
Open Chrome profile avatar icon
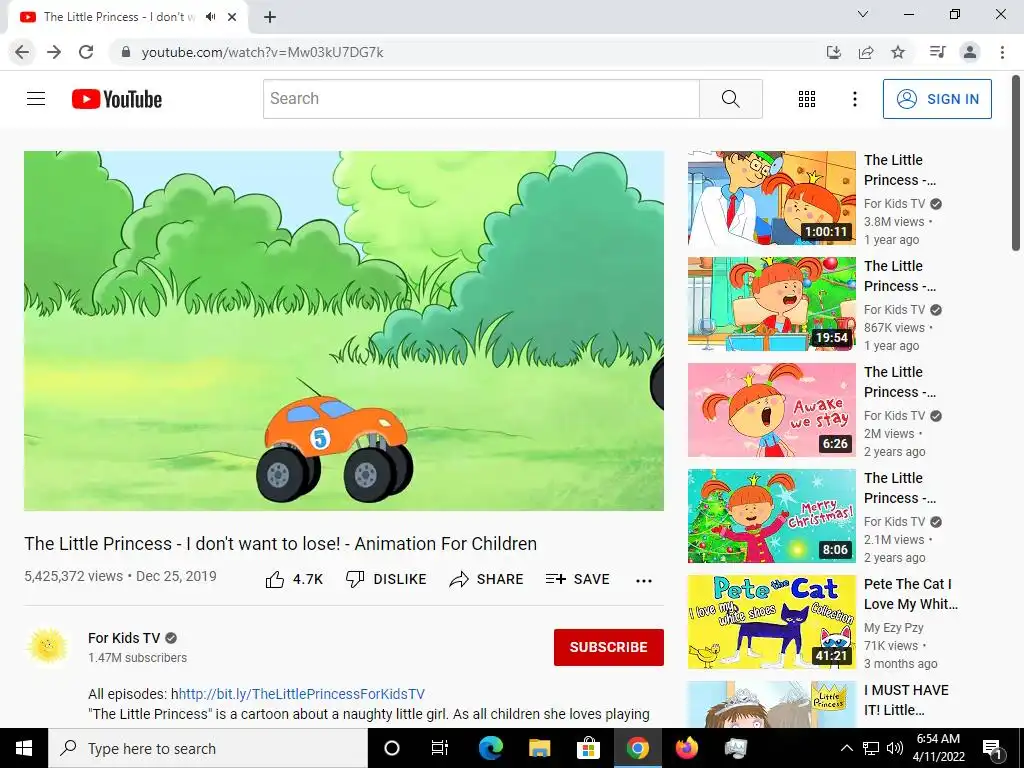coord(970,52)
